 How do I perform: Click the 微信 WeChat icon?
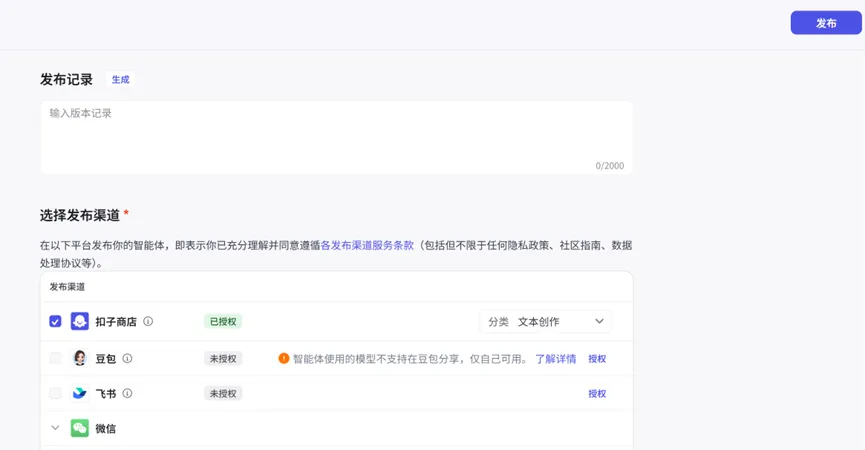[x=80, y=428]
